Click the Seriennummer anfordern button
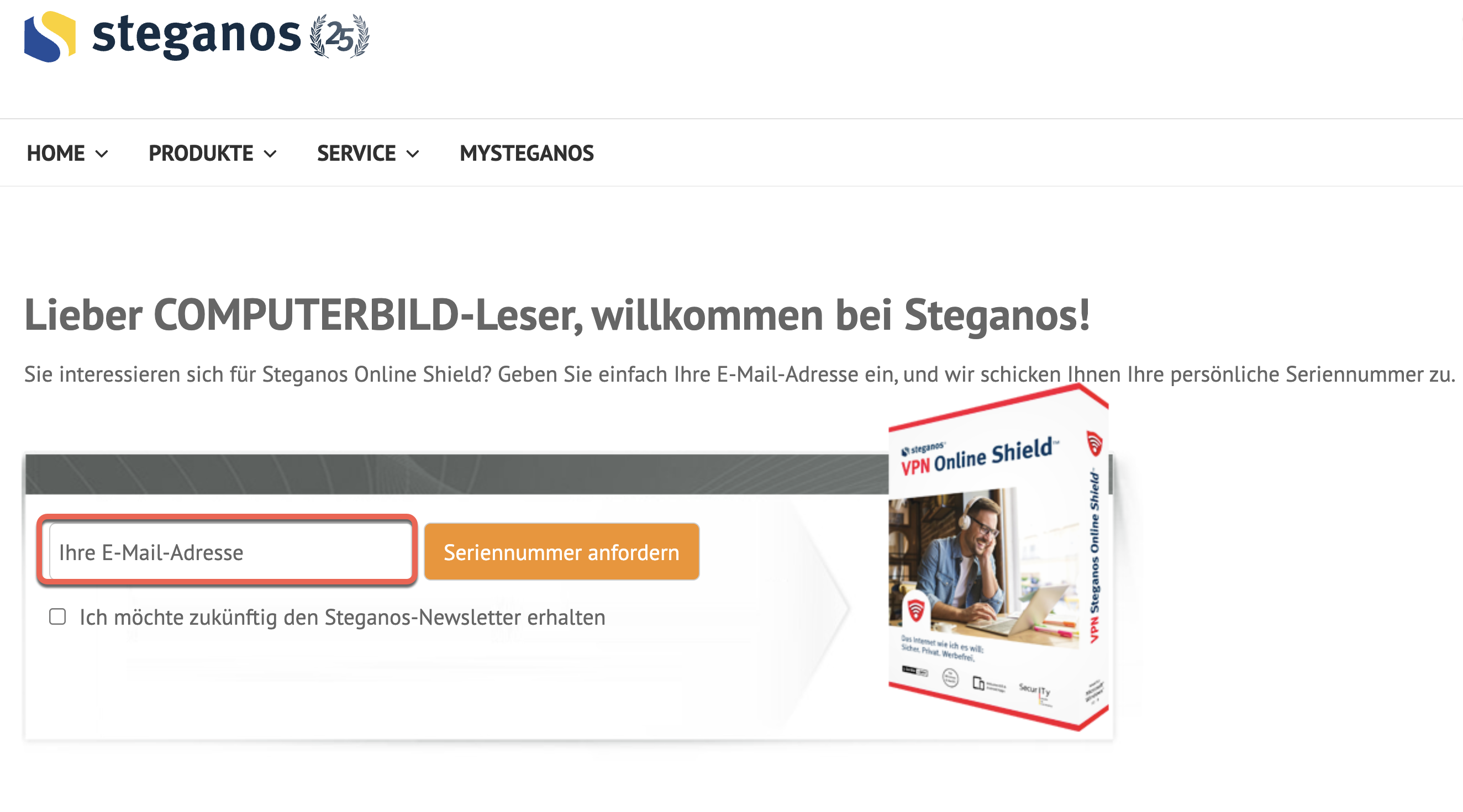This screenshot has height=812, width=1463. pos(562,551)
